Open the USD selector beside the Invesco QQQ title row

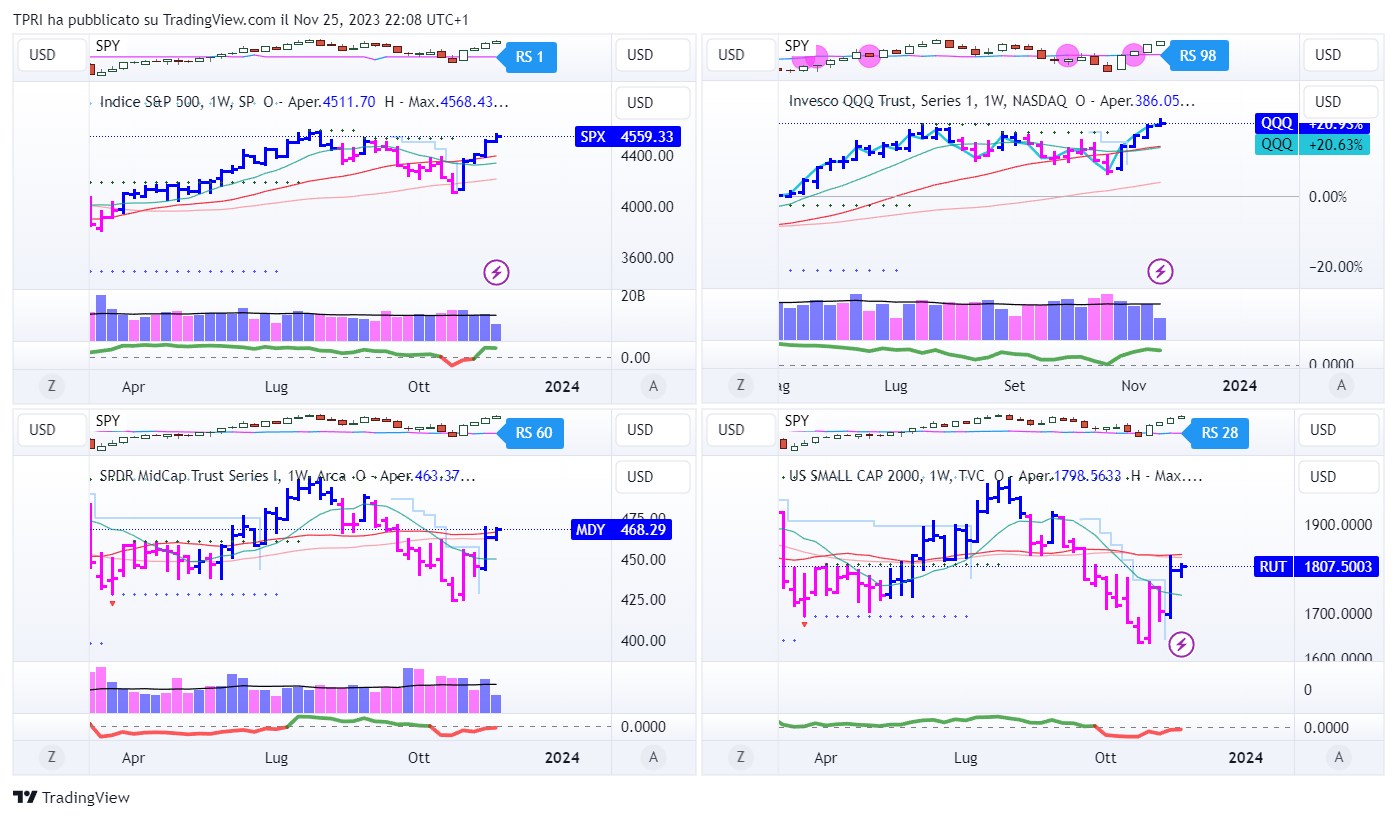pos(1328,102)
